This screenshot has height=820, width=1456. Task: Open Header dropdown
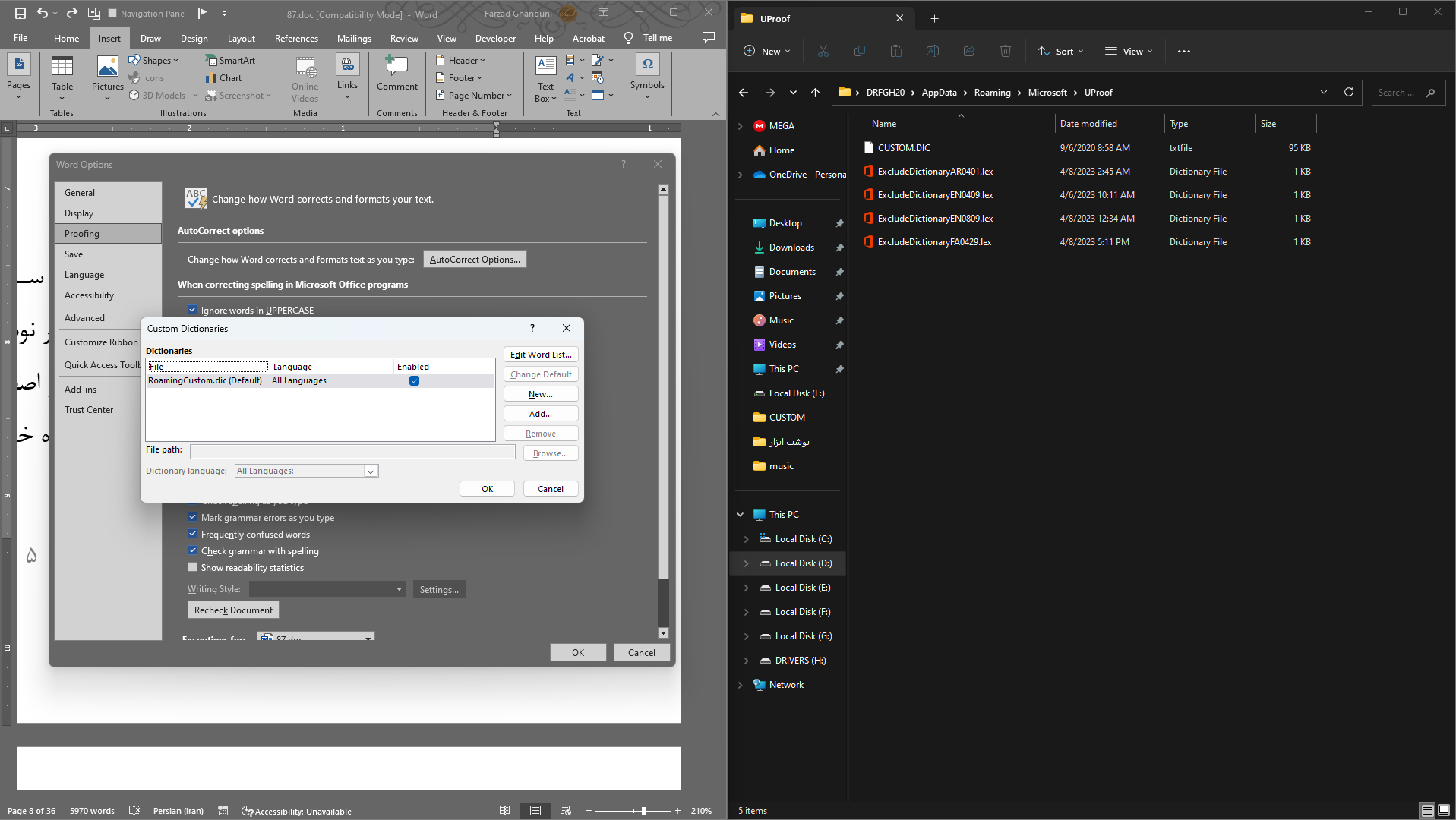tap(461, 60)
